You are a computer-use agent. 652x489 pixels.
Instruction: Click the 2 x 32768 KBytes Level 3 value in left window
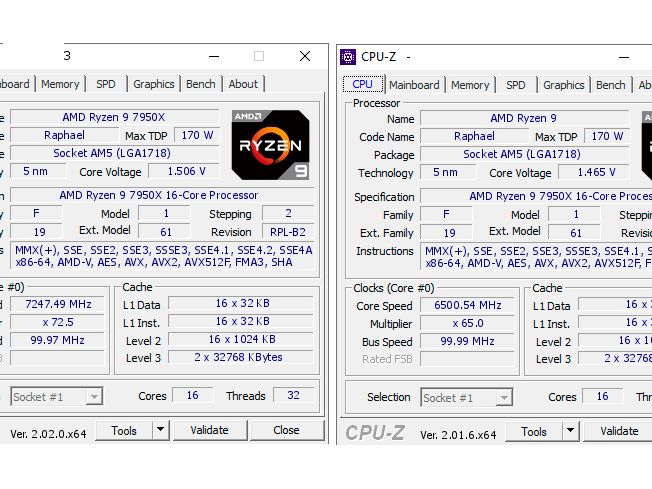pos(240,357)
